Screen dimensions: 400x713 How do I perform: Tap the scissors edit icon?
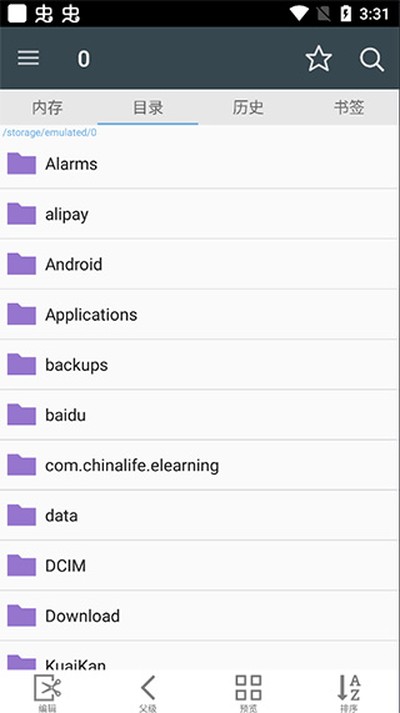(48, 688)
